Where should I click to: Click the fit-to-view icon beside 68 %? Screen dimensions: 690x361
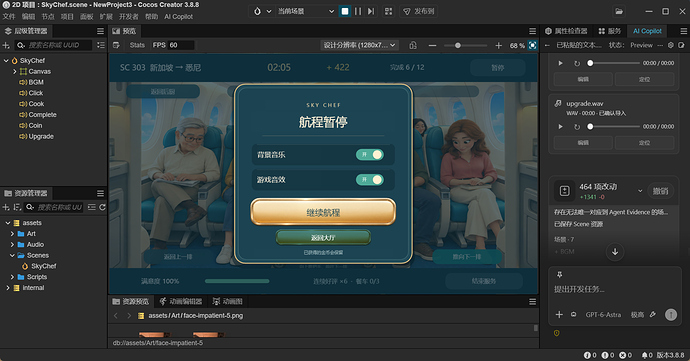[x=532, y=45]
